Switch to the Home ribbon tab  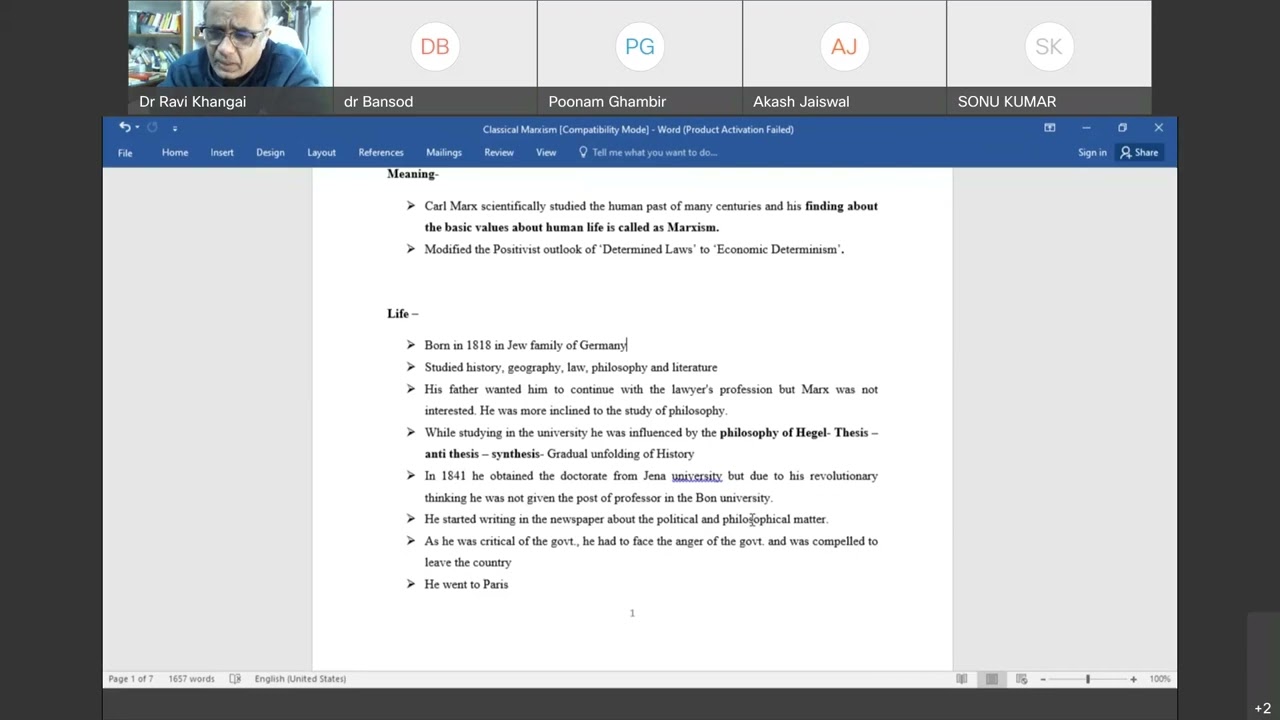pyautogui.click(x=175, y=153)
